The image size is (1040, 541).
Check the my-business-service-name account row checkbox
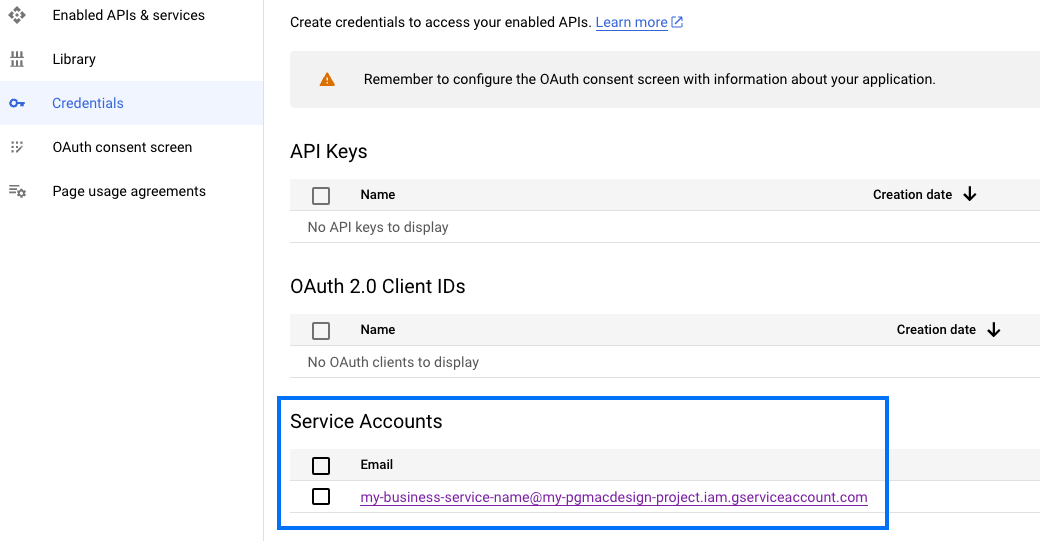(x=321, y=497)
